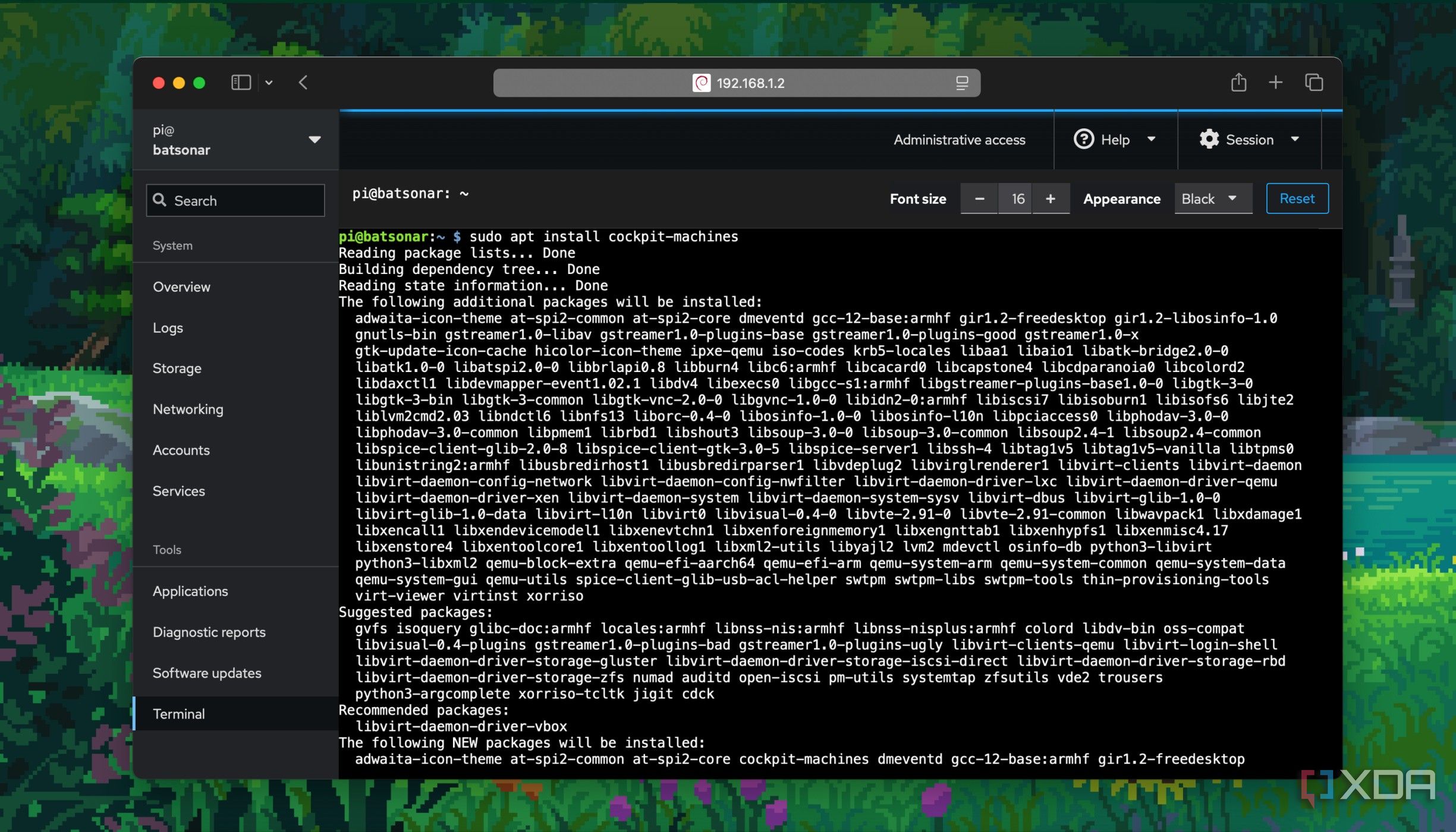This screenshot has height=832, width=1456.
Task: Open the Reader view icon in address bar
Action: click(962, 83)
